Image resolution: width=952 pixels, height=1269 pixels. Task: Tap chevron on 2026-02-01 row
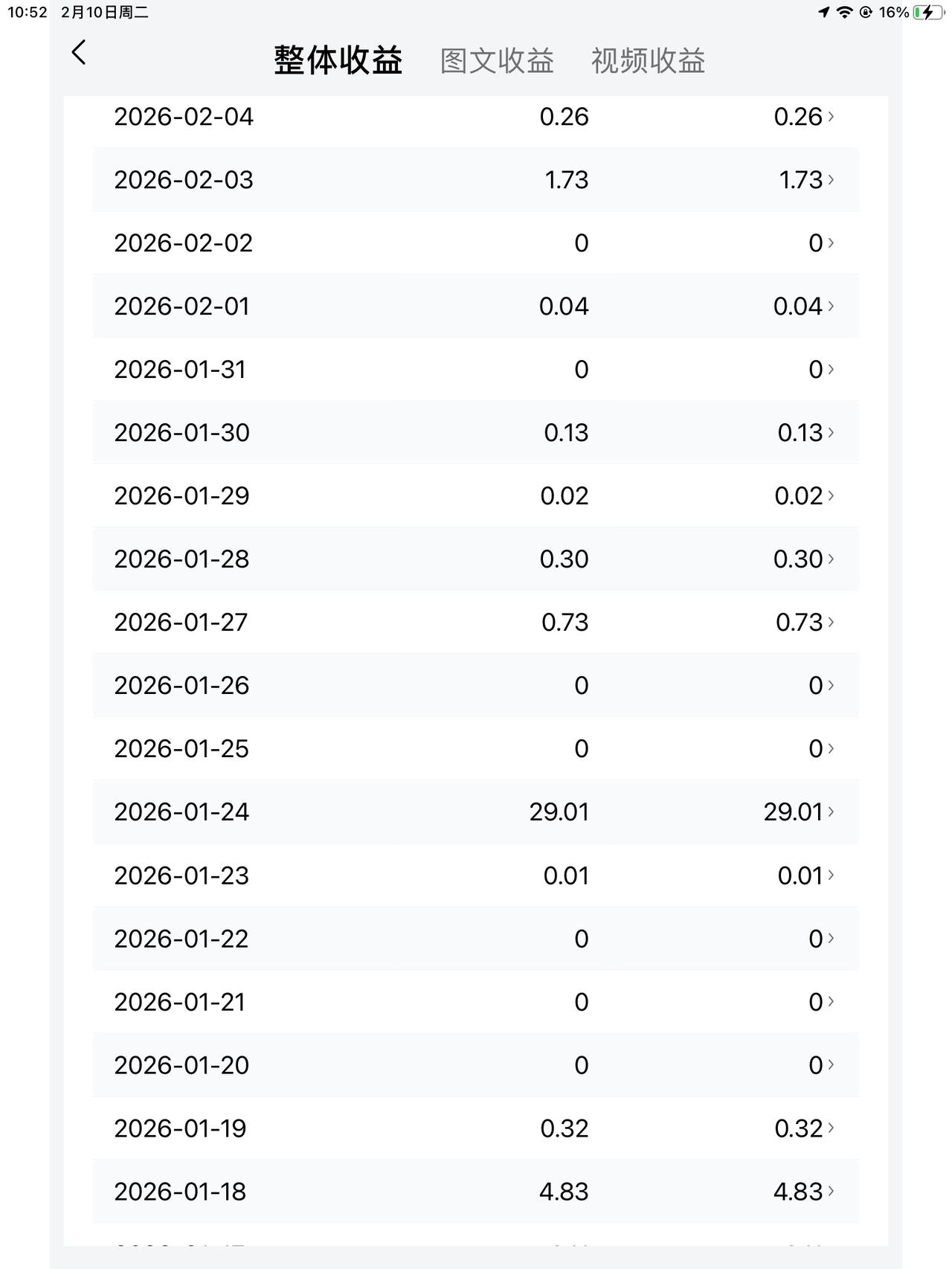coord(831,306)
